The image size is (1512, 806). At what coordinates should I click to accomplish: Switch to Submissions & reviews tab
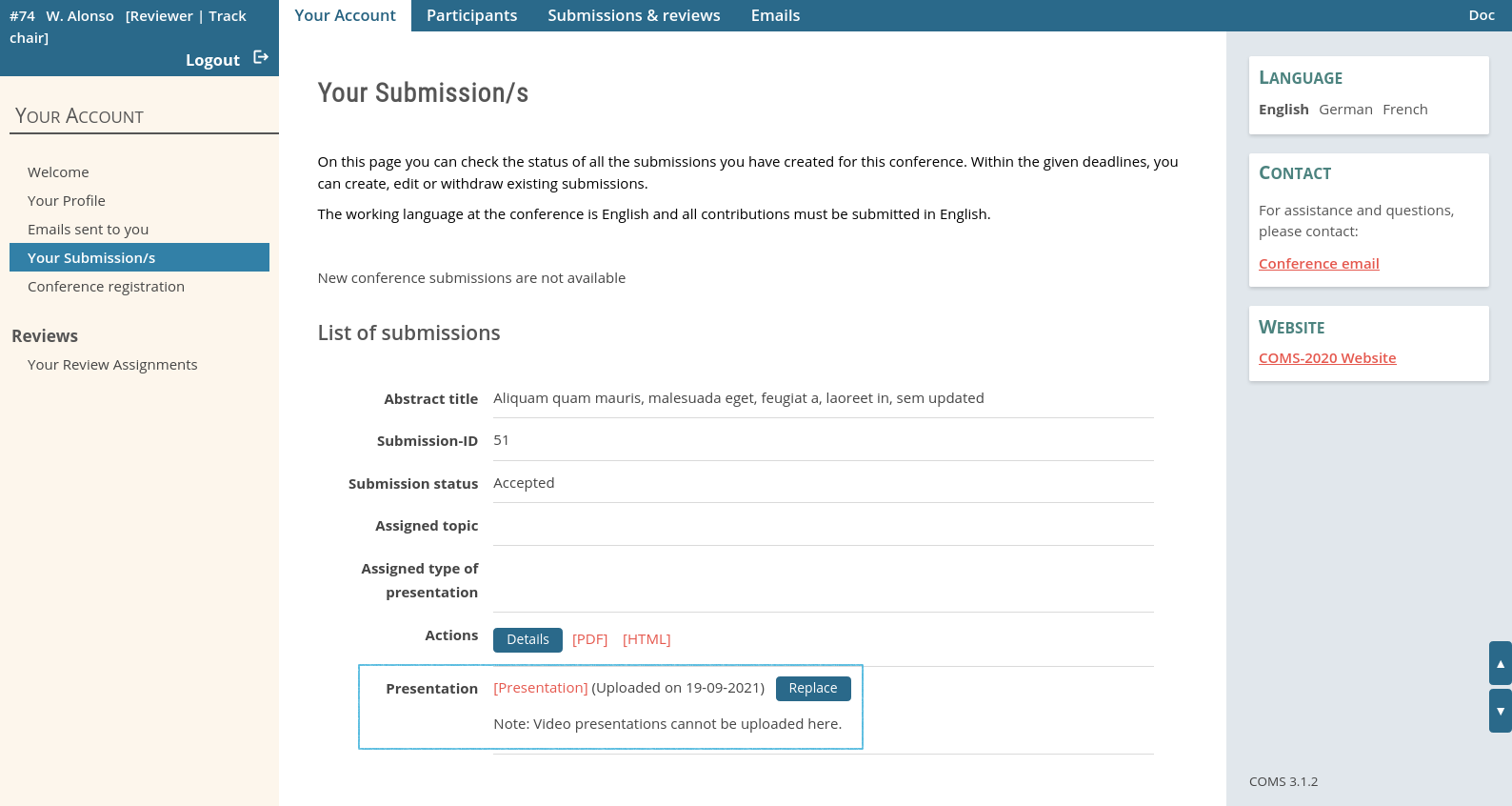point(633,15)
